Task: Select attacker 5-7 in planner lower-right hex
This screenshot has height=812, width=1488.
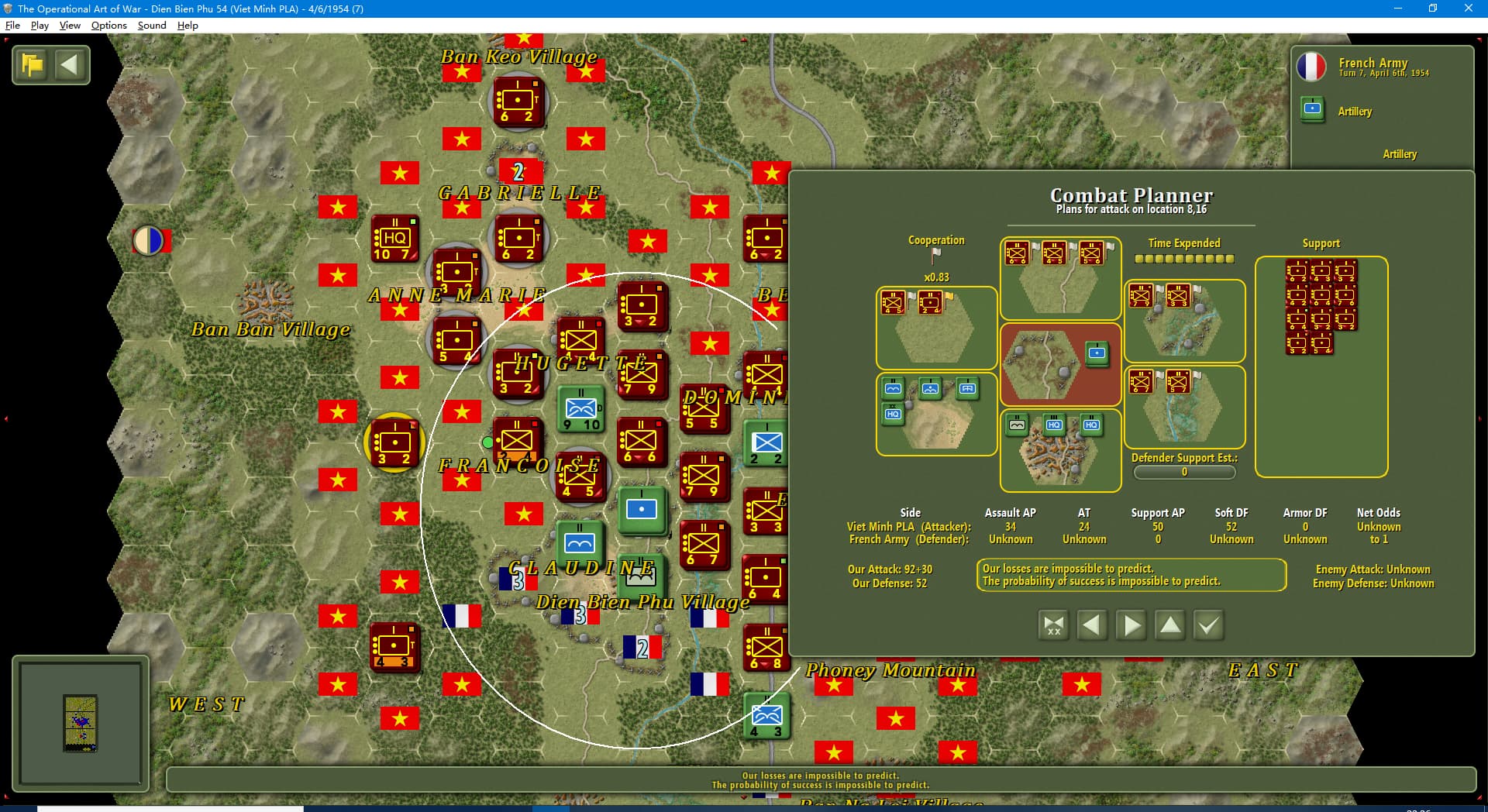Action: point(1178,381)
